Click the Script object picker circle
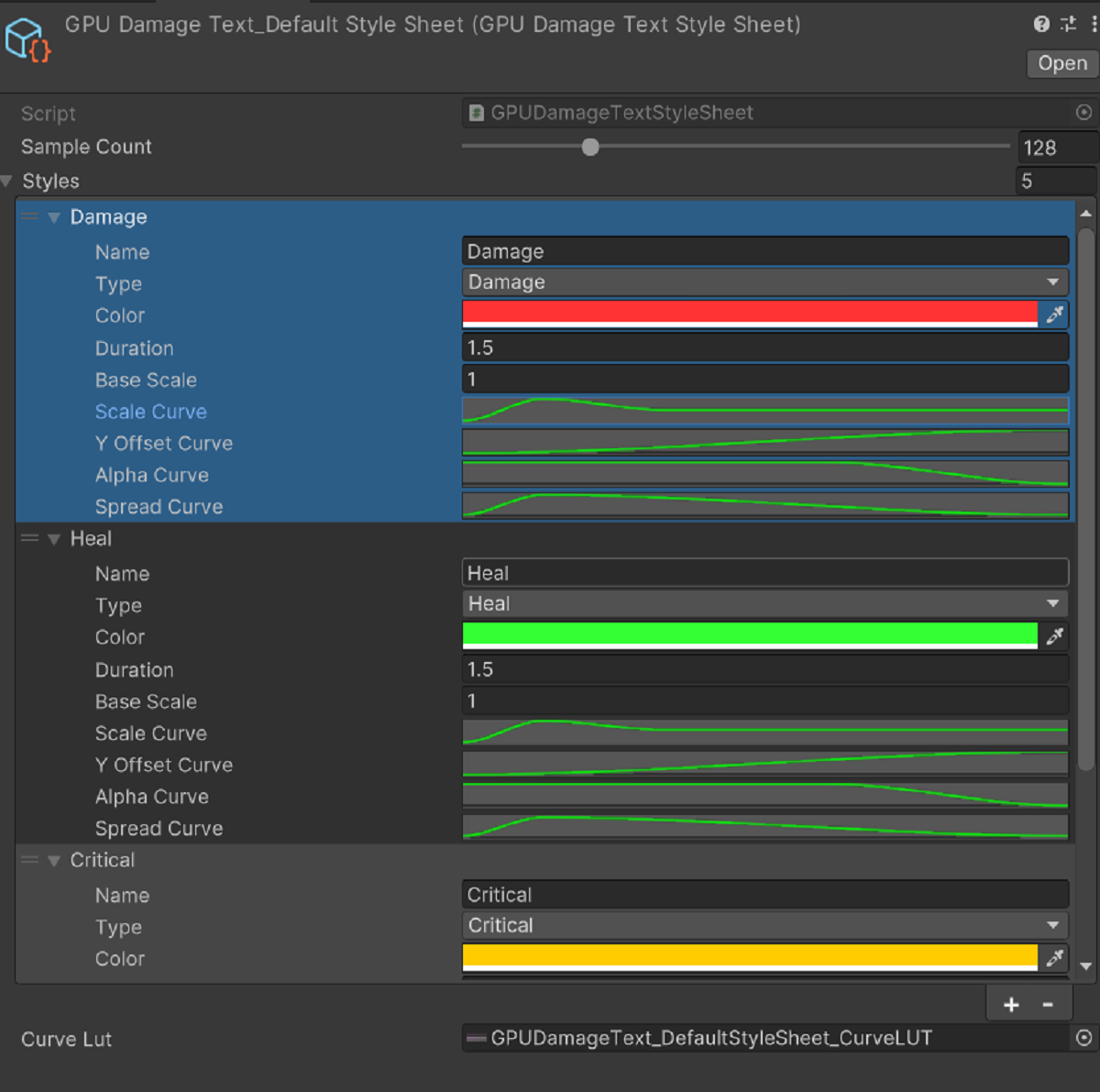The height and width of the screenshot is (1092, 1100). (1083, 112)
